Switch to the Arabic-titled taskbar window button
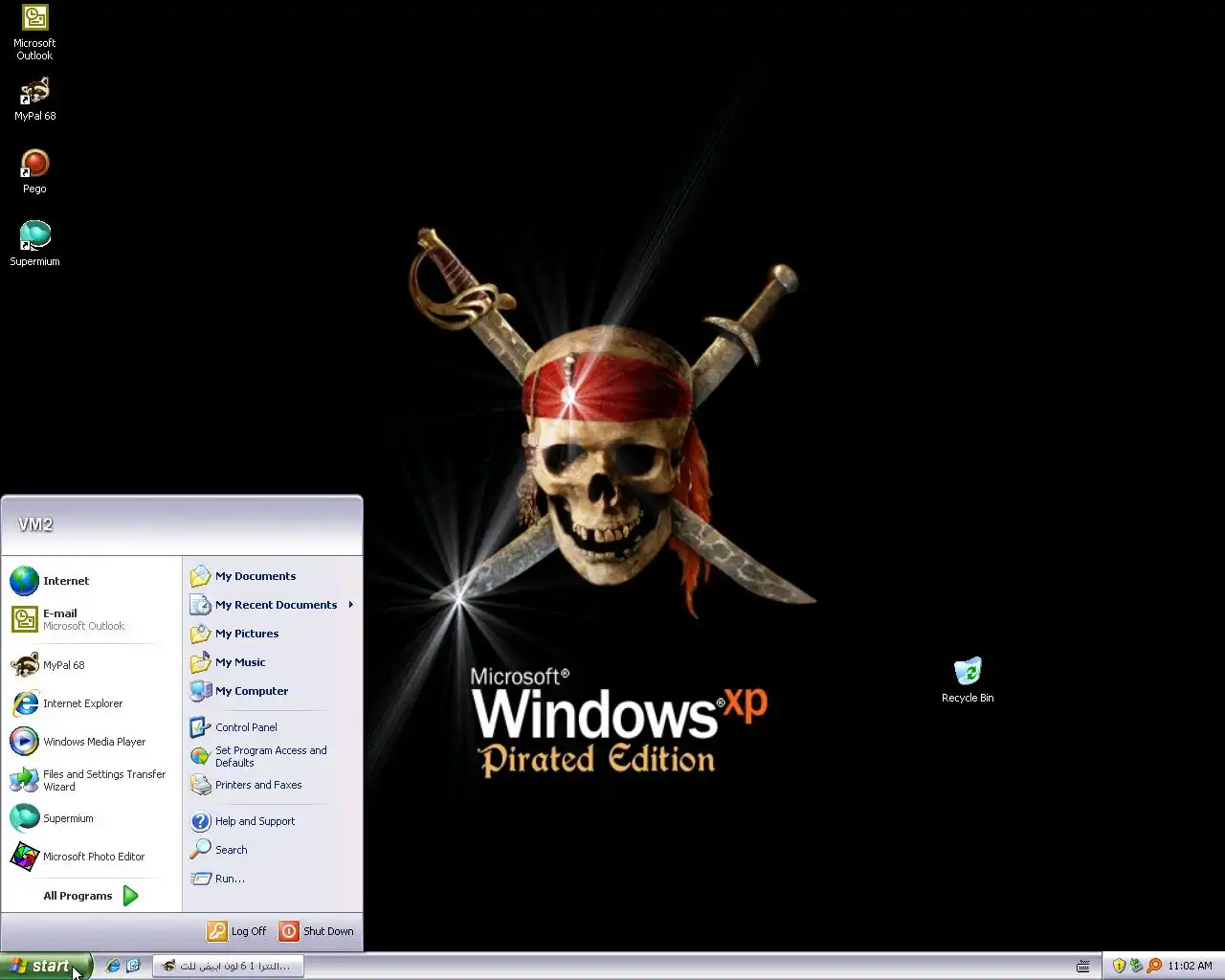 (228, 966)
